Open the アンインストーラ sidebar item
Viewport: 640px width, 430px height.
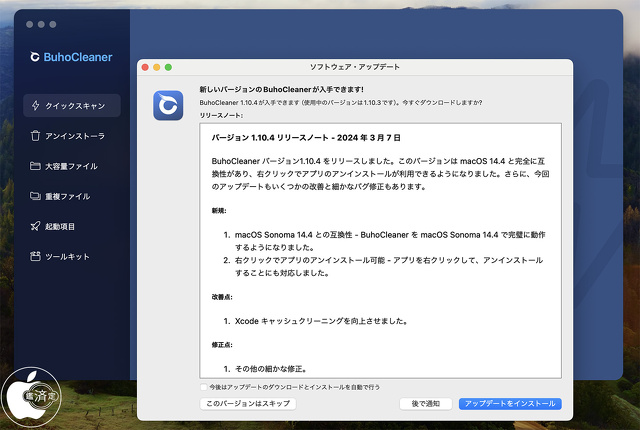coord(72,136)
